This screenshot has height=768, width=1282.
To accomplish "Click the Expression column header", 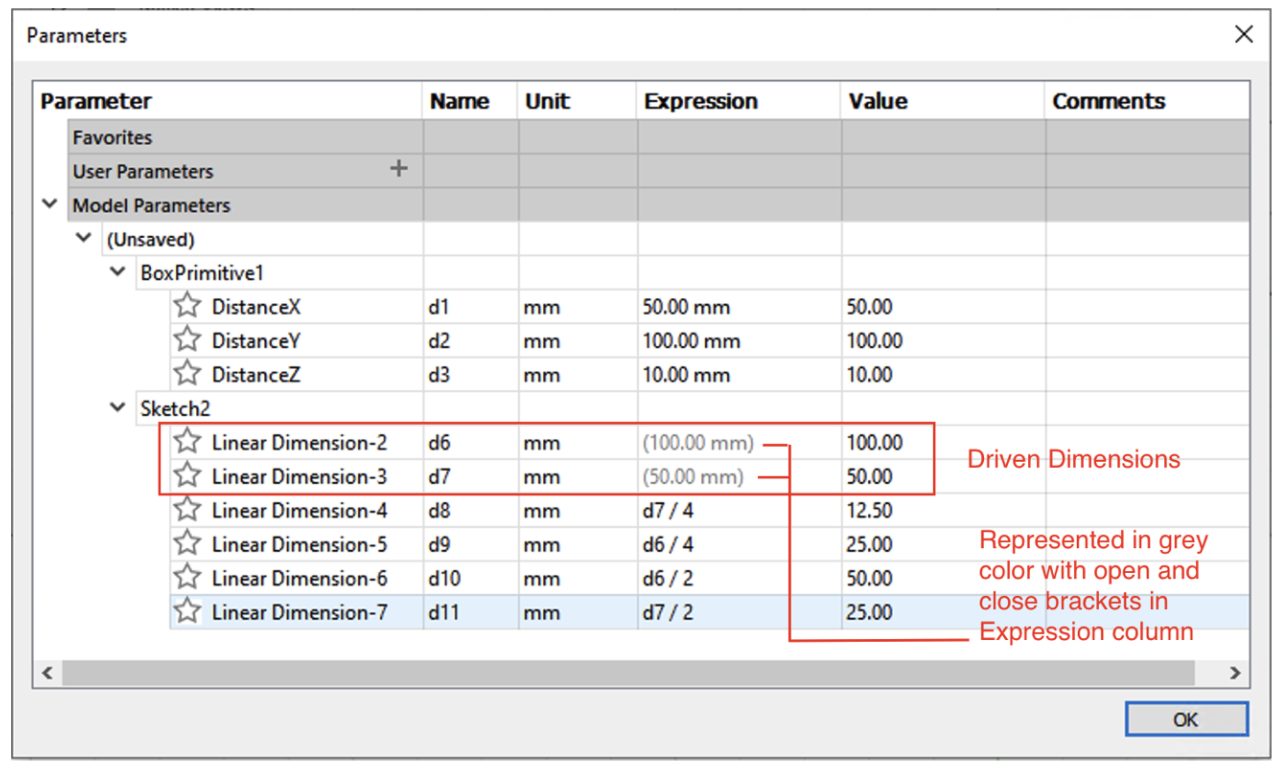I will click(x=700, y=101).
